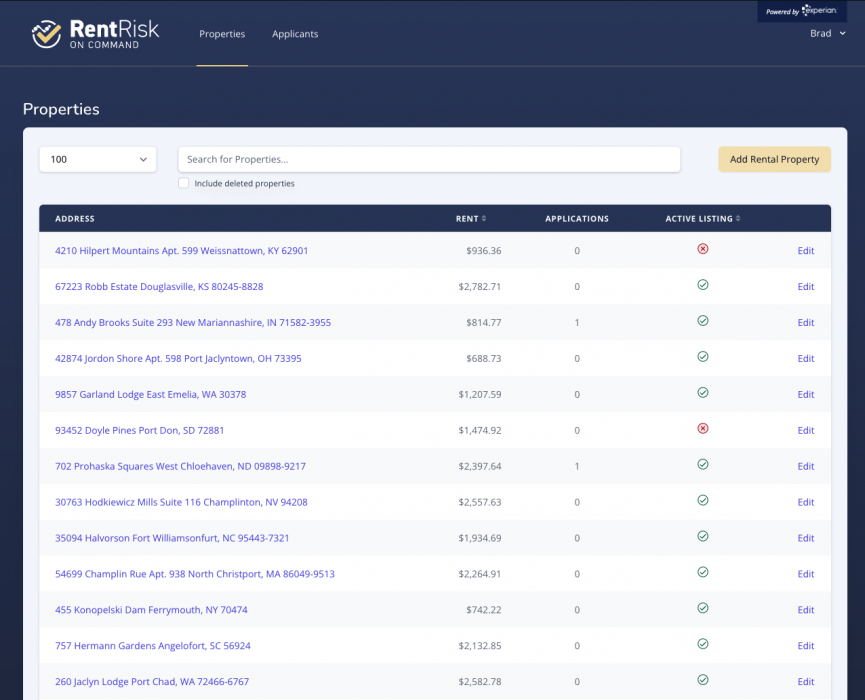This screenshot has height=700, width=865.
Task: Focus the Search for Properties field
Action: [x=429, y=159]
